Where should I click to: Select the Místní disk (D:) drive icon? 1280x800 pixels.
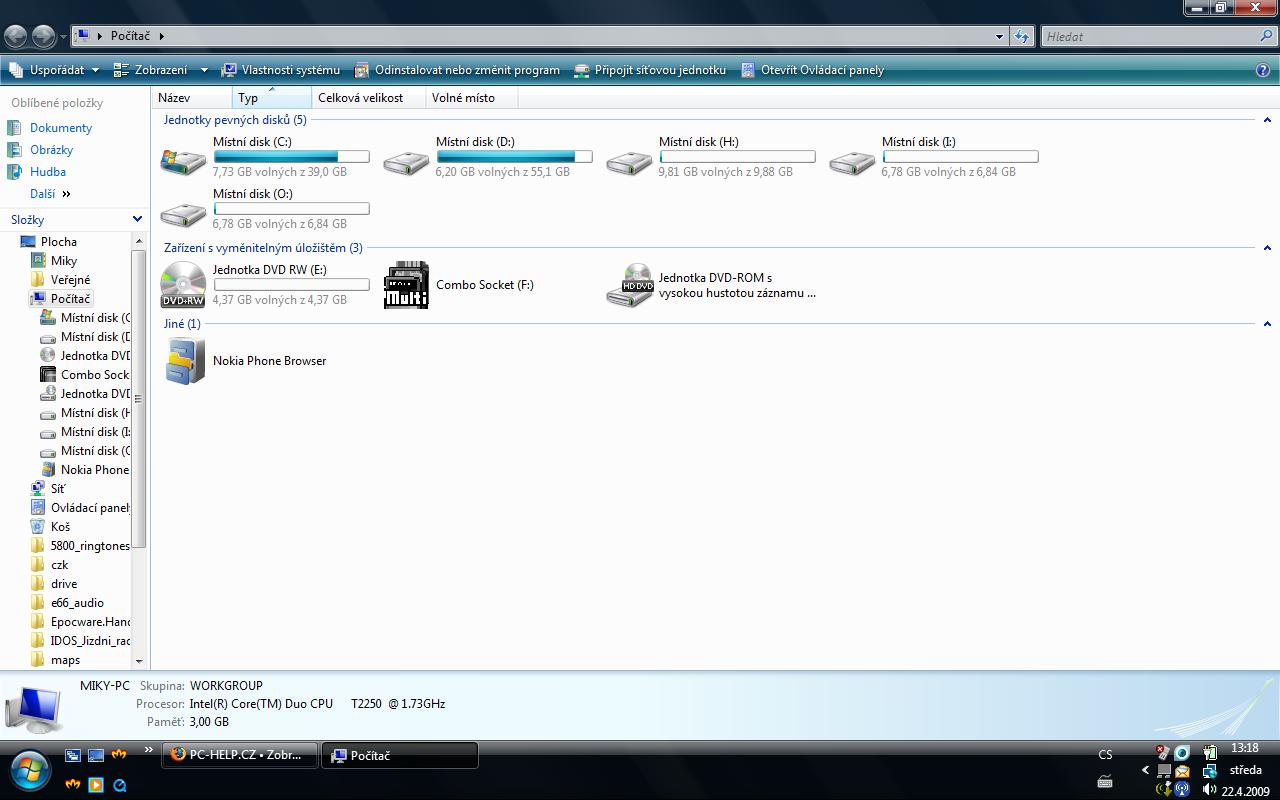pyautogui.click(x=407, y=162)
